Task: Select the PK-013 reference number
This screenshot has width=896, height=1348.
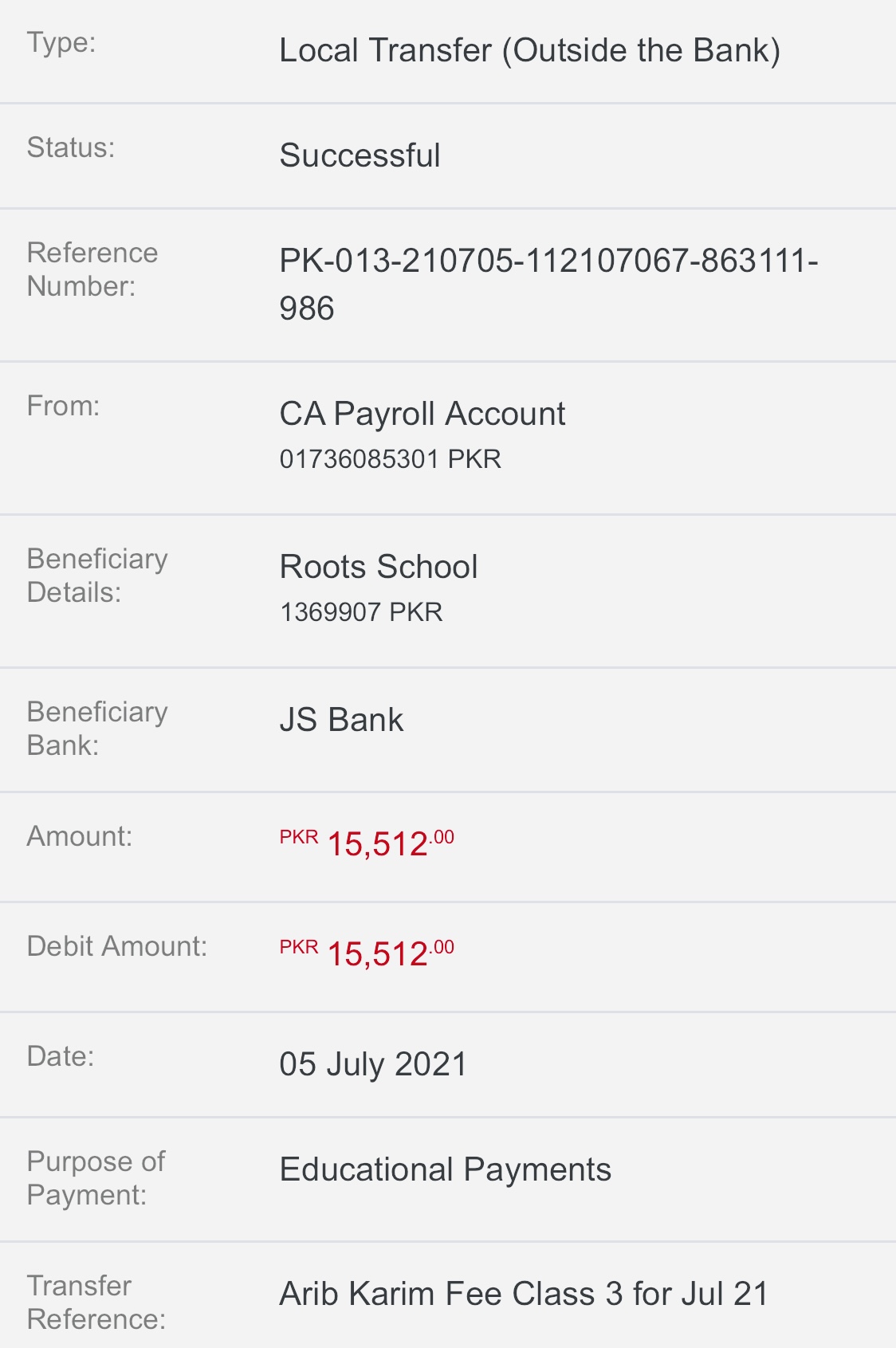Action: point(548,285)
